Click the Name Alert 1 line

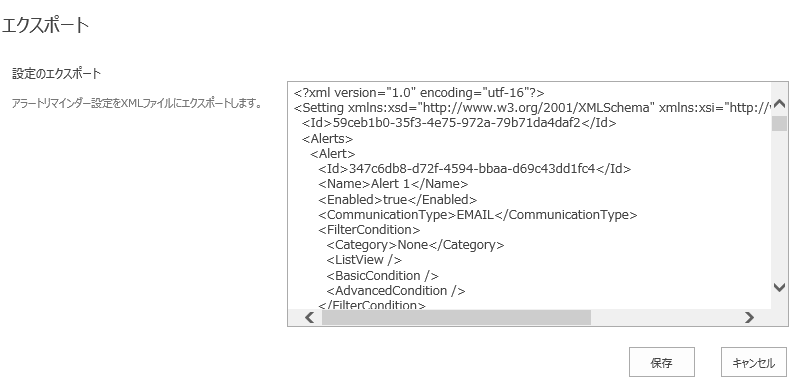tap(393, 184)
